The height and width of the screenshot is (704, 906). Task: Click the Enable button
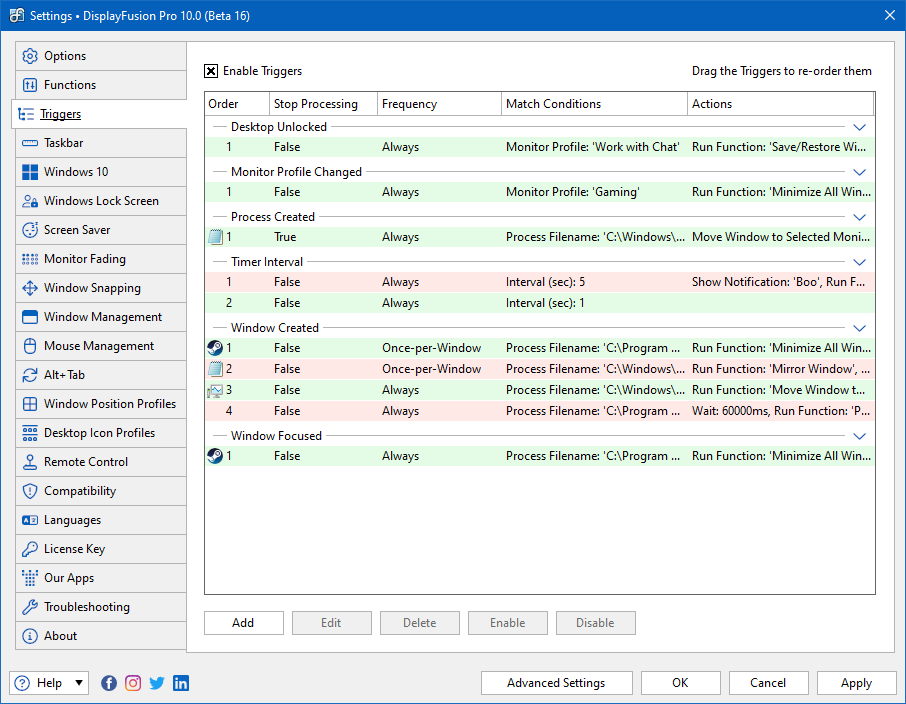click(507, 623)
